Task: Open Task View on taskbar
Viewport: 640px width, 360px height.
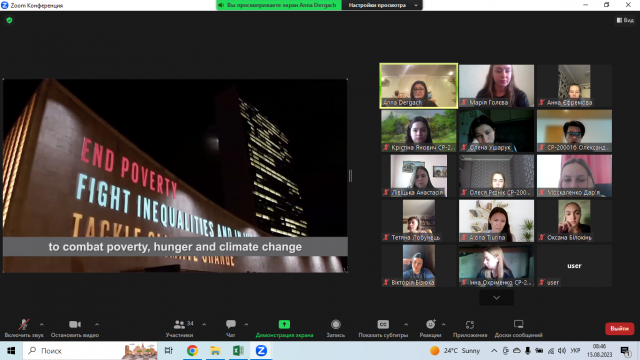Action: 169,351
